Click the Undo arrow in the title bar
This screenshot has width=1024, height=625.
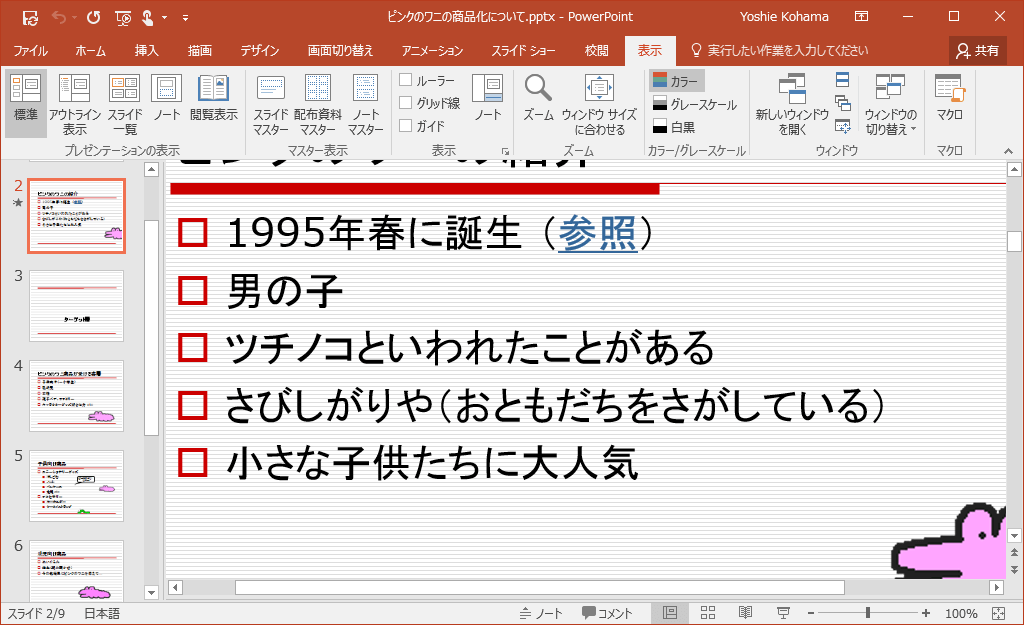[x=59, y=18]
